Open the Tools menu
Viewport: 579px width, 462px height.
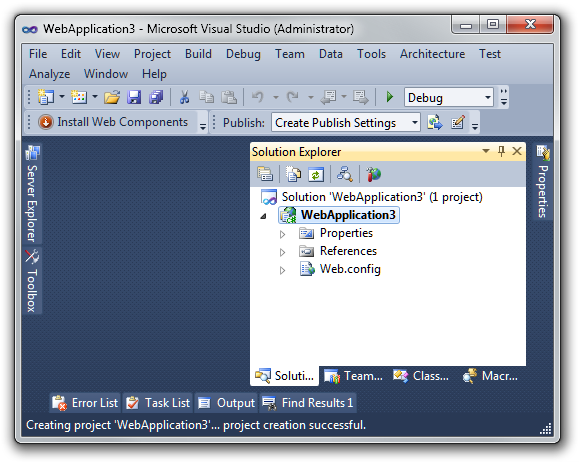pyautogui.click(x=371, y=54)
